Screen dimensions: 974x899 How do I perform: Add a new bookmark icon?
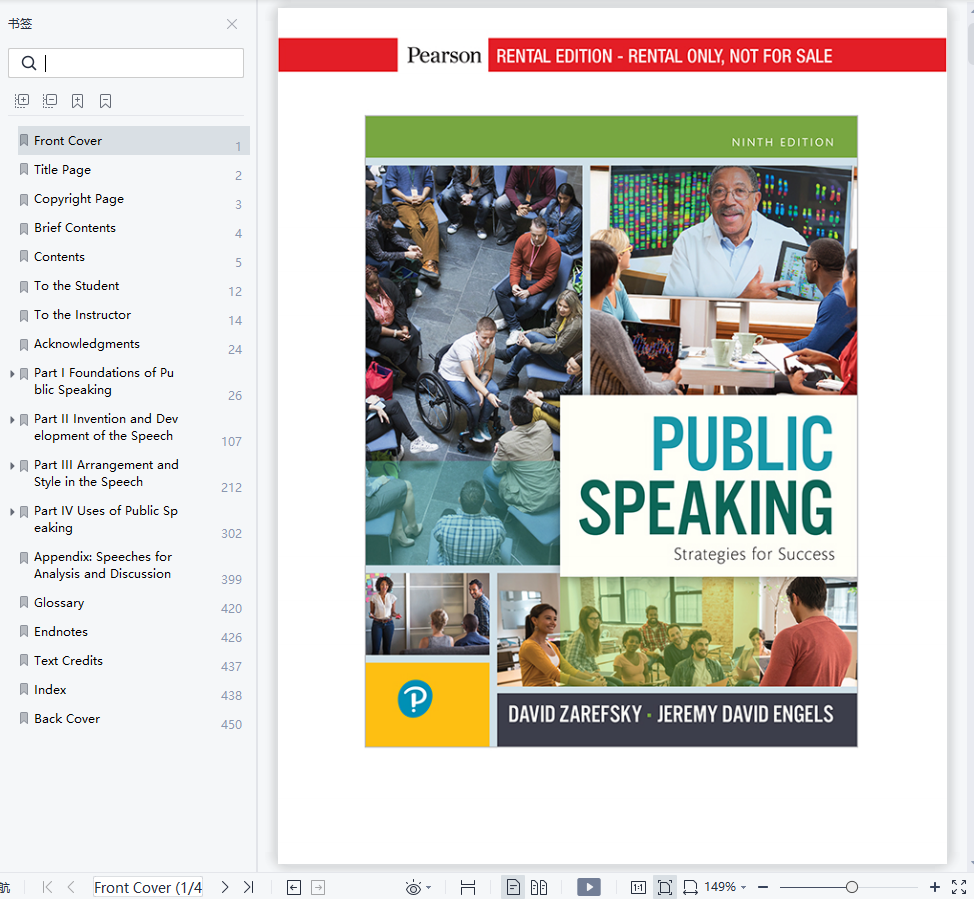point(77,101)
